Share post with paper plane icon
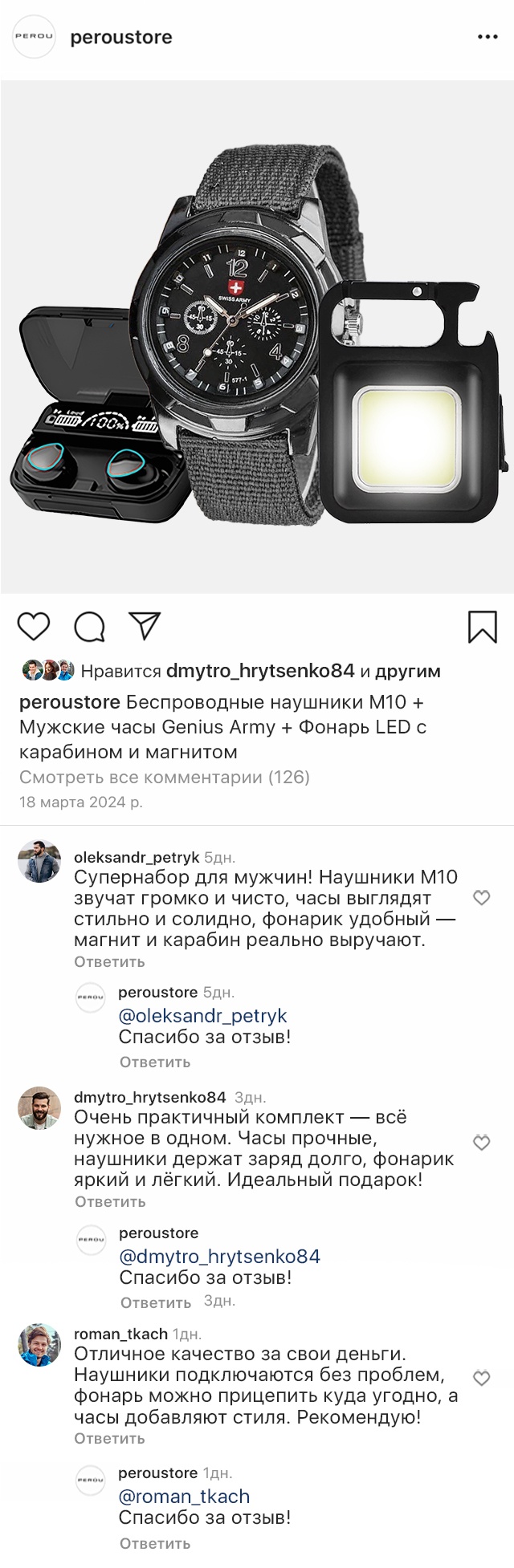Screen dimensions: 514x1568 (x=145, y=626)
